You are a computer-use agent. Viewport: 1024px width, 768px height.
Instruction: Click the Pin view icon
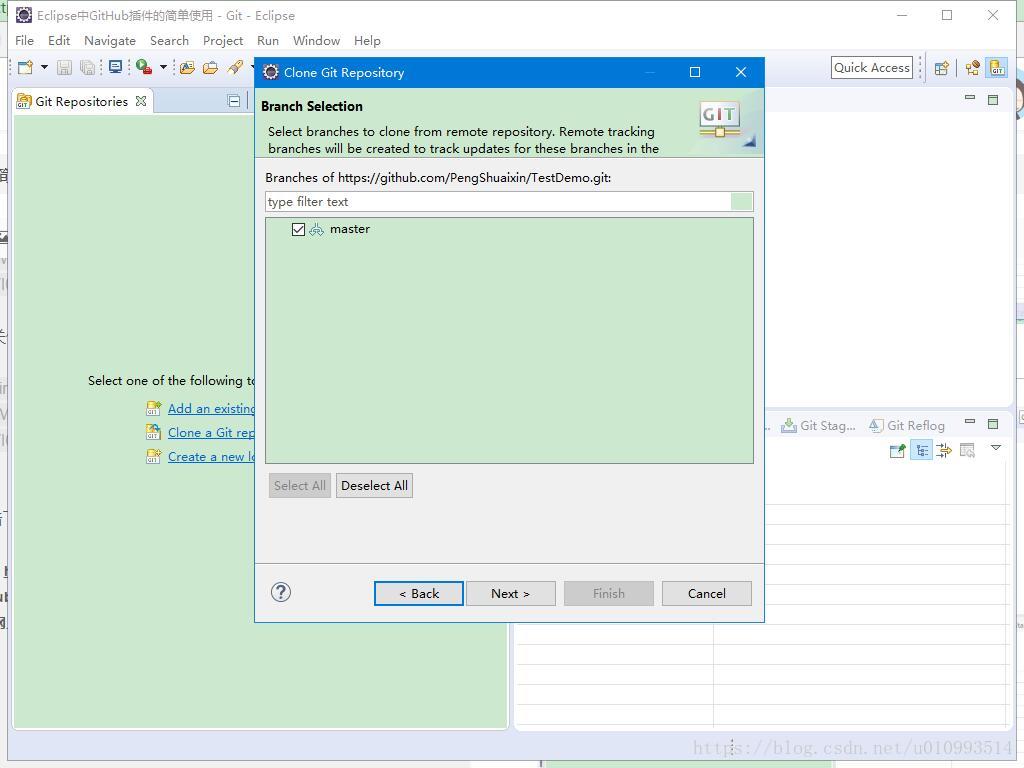[897, 451]
